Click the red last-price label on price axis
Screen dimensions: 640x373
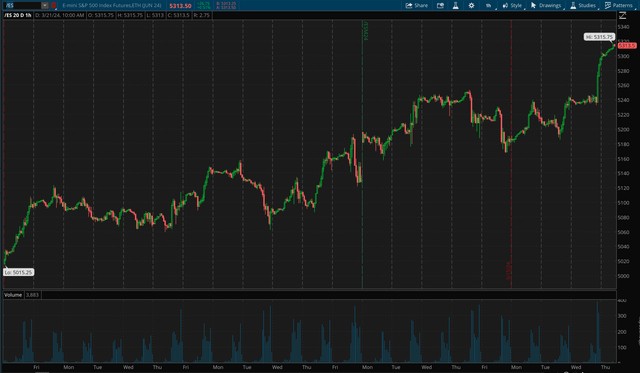(x=627, y=45)
